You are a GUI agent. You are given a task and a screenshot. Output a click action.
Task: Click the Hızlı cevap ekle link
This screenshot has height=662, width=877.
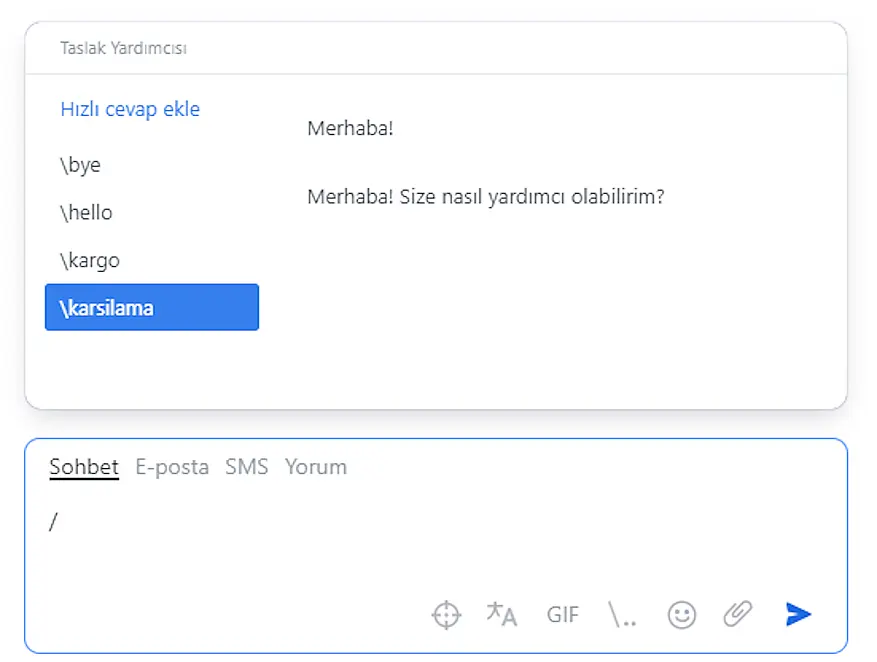pyautogui.click(x=130, y=109)
